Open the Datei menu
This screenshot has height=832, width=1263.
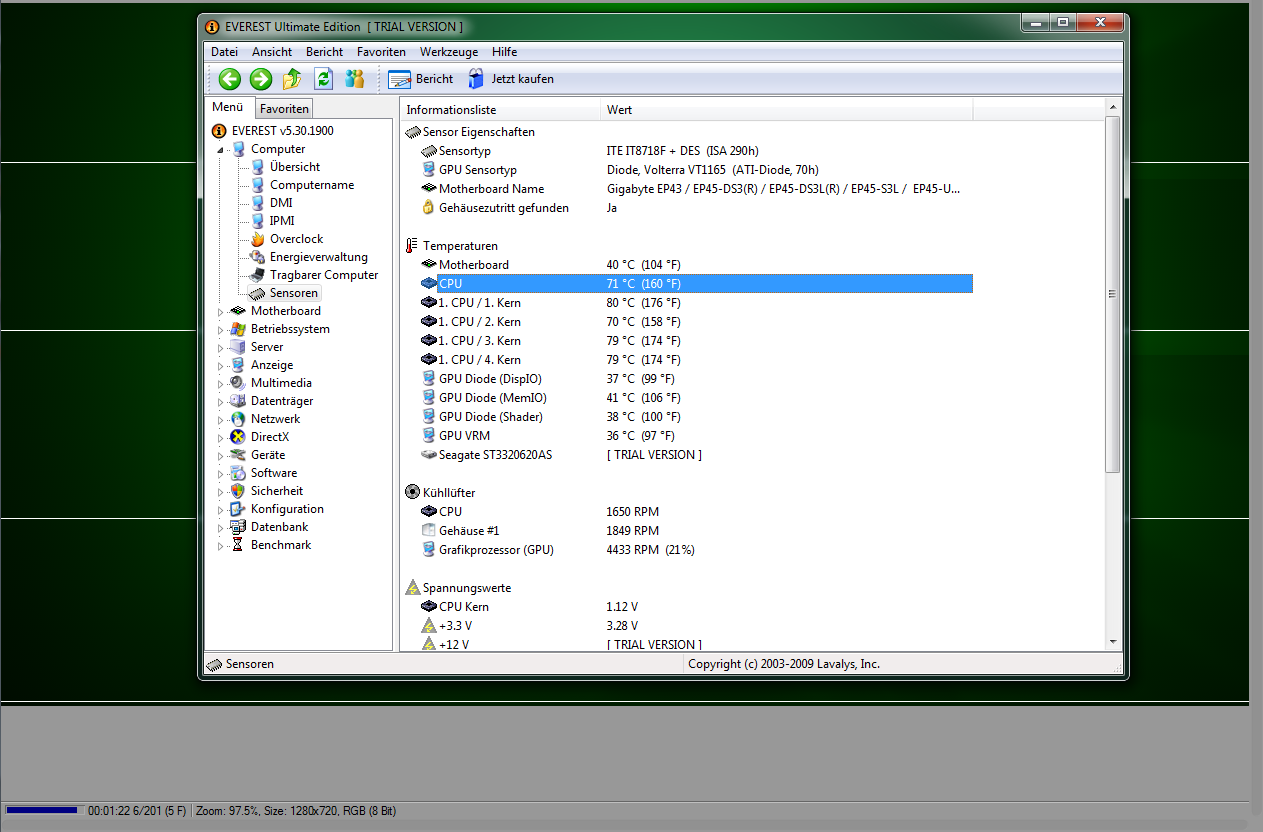click(x=224, y=52)
